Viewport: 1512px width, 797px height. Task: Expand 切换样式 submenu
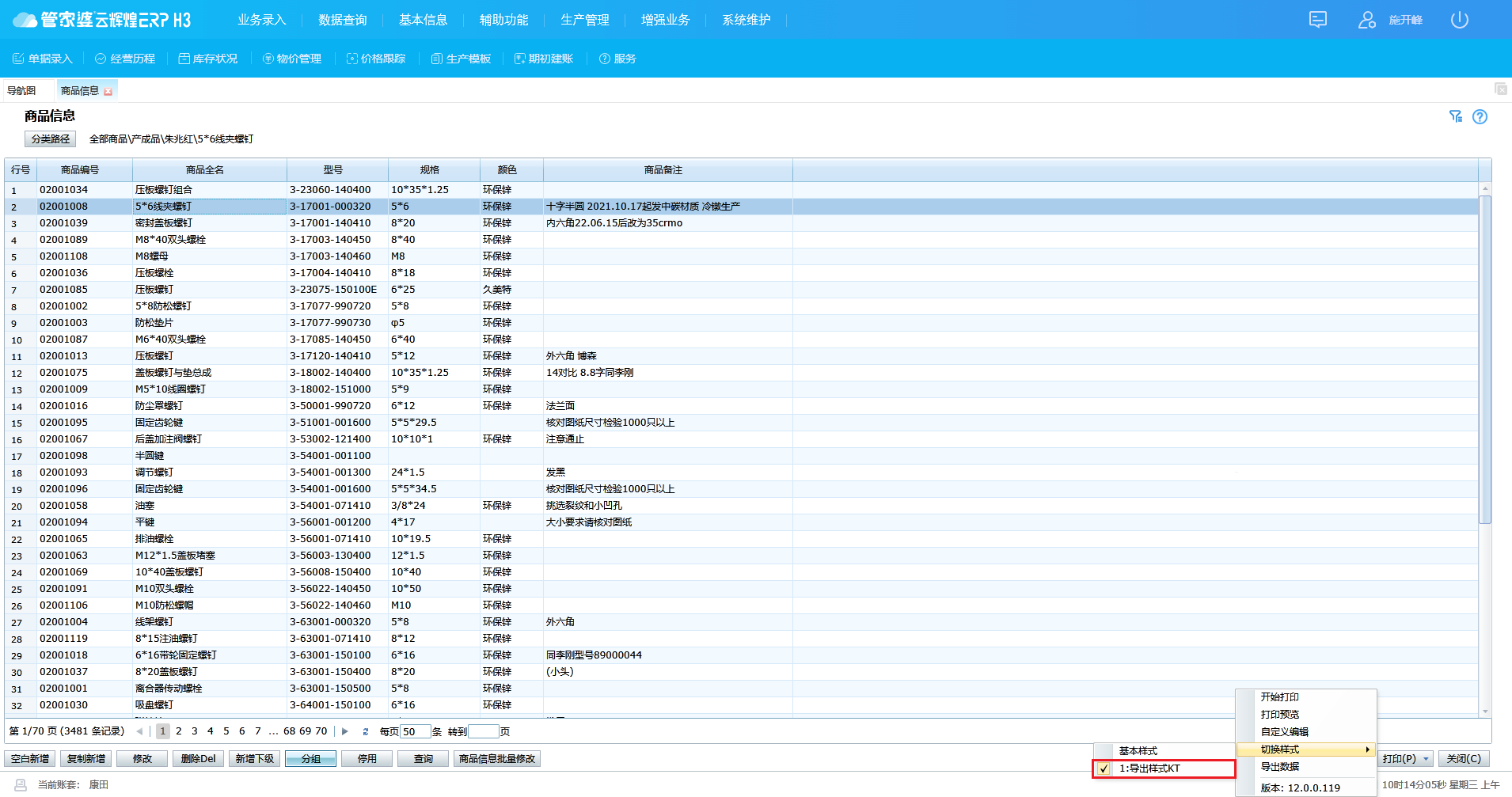click(x=1306, y=750)
